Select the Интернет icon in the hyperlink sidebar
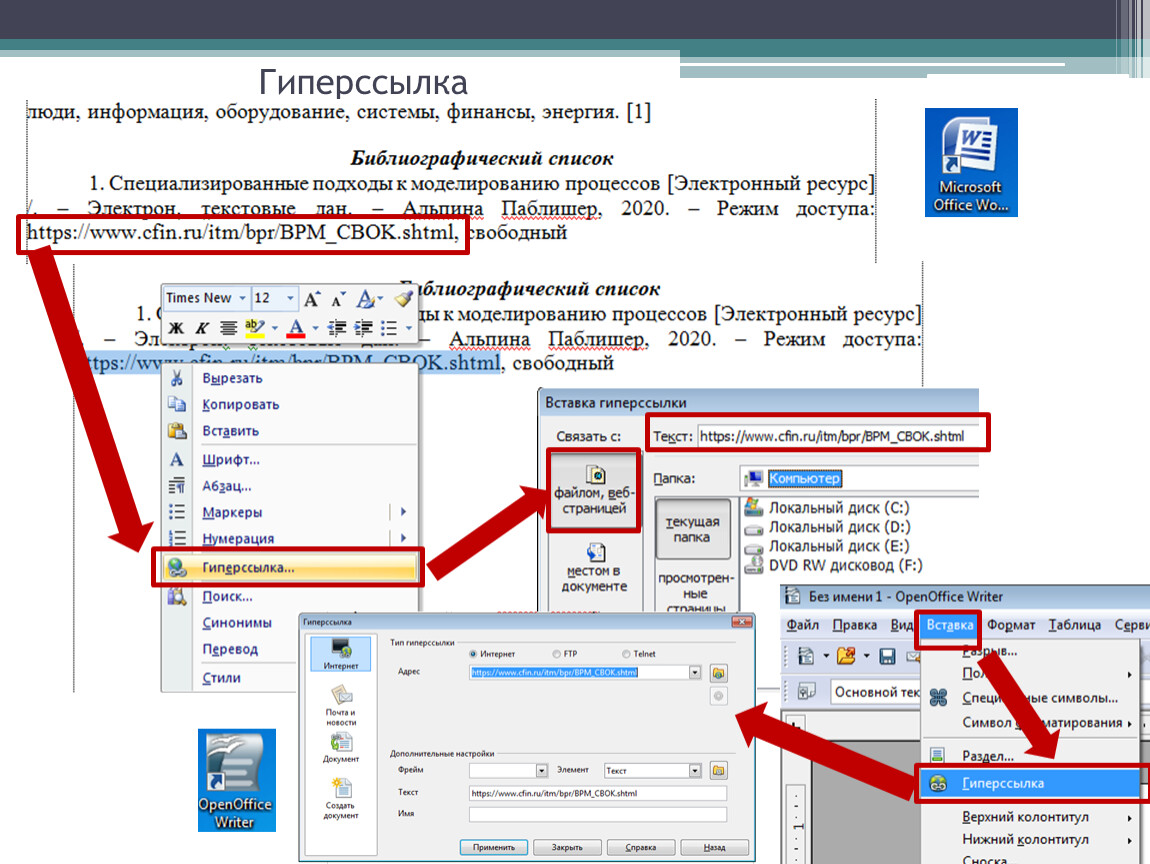The height and width of the screenshot is (864, 1150). click(340, 652)
